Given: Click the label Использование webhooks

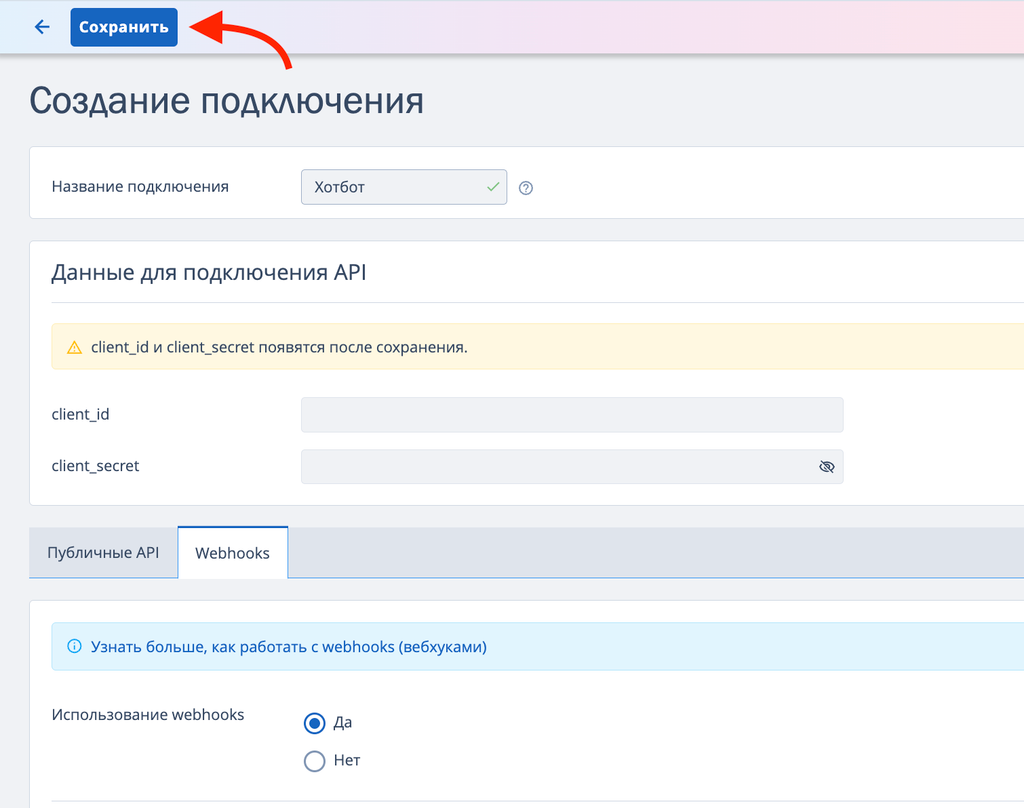Looking at the screenshot, I should [x=148, y=715].
